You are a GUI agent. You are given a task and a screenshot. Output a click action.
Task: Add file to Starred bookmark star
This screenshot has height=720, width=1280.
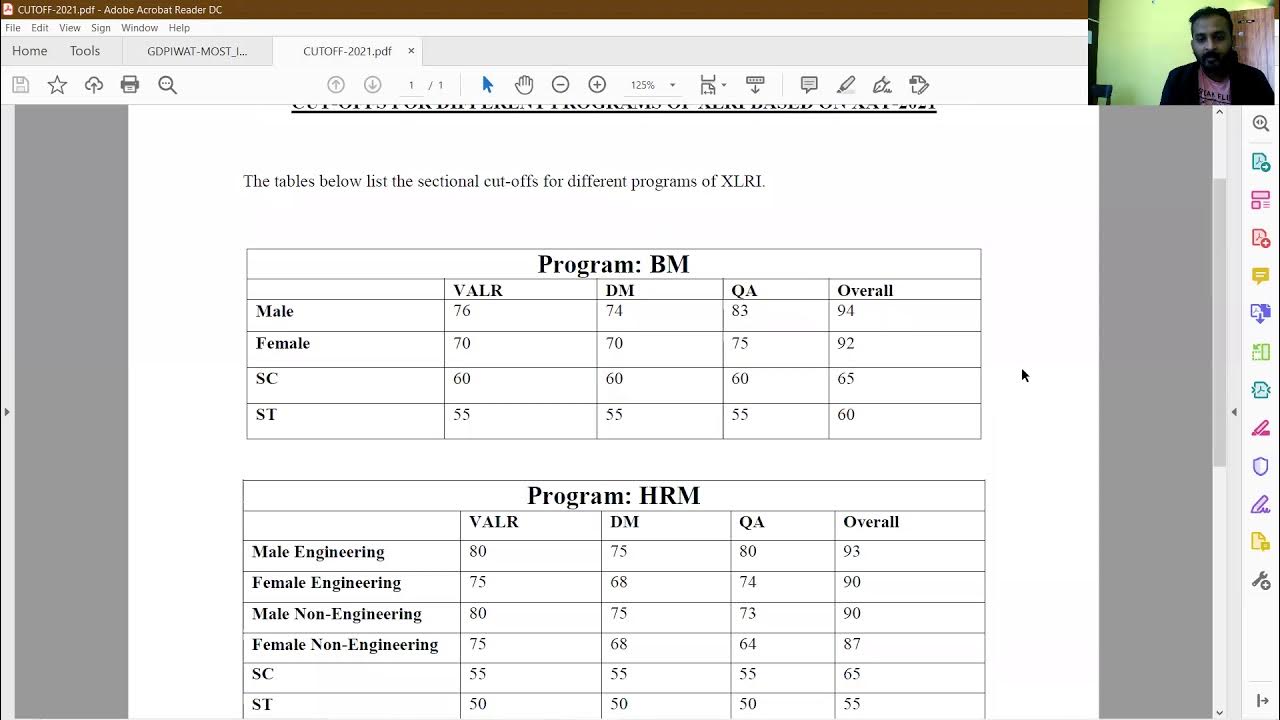point(57,85)
